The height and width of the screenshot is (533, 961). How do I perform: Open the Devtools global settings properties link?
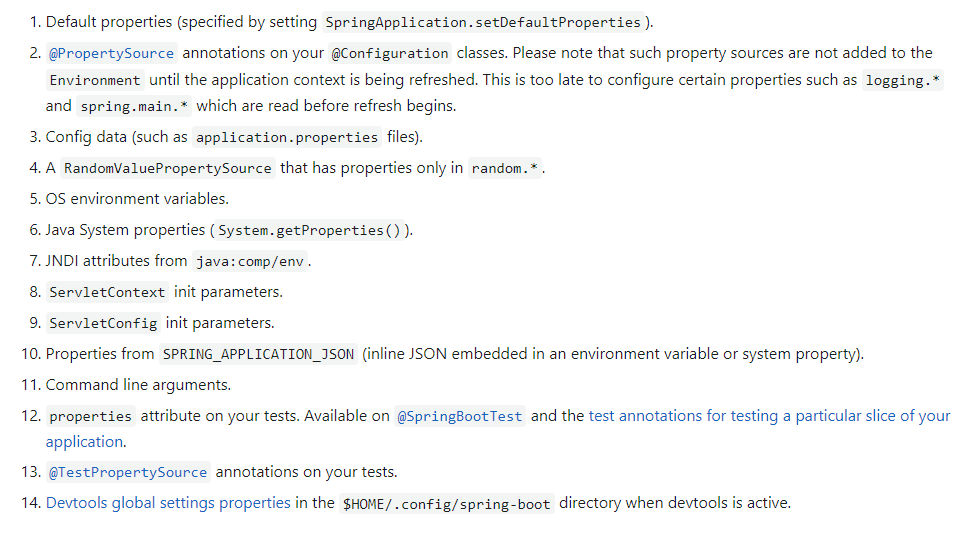point(168,503)
